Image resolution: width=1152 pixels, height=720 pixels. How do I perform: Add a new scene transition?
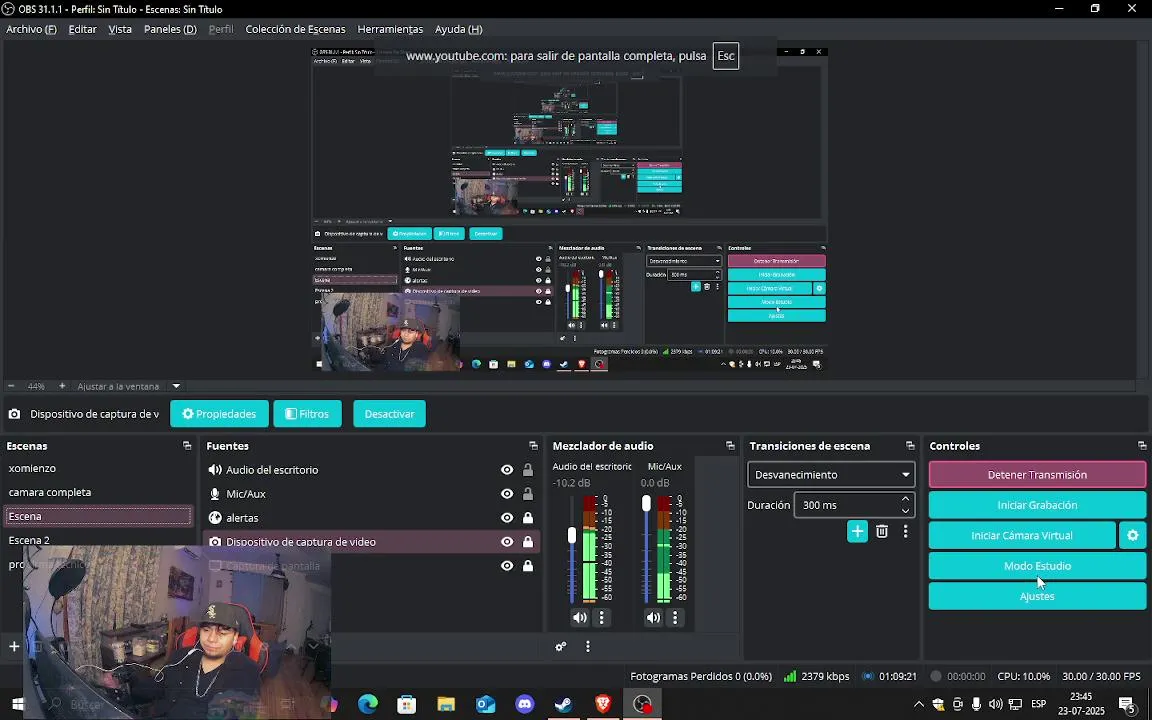[x=857, y=531]
